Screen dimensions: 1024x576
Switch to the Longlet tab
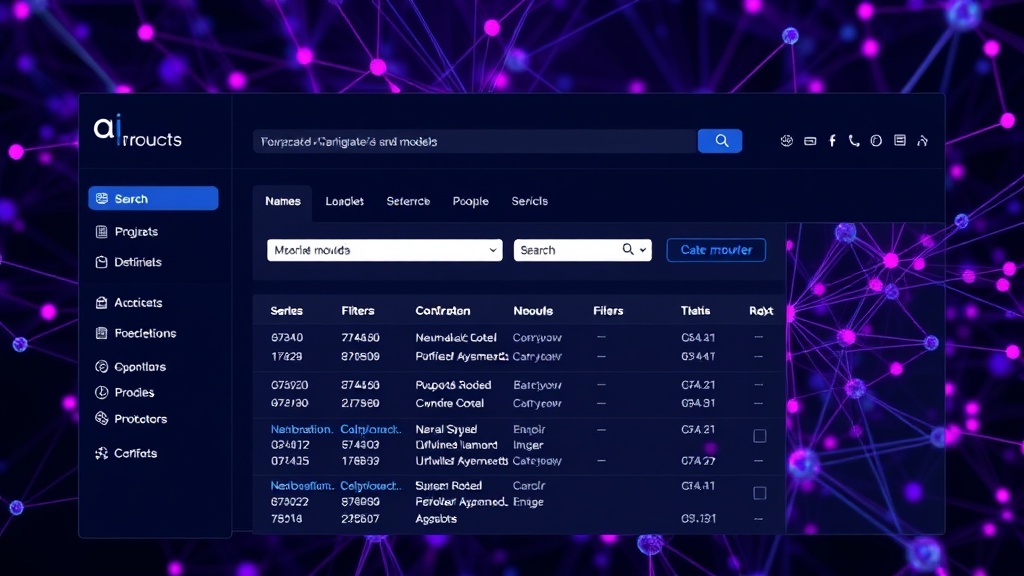[344, 201]
